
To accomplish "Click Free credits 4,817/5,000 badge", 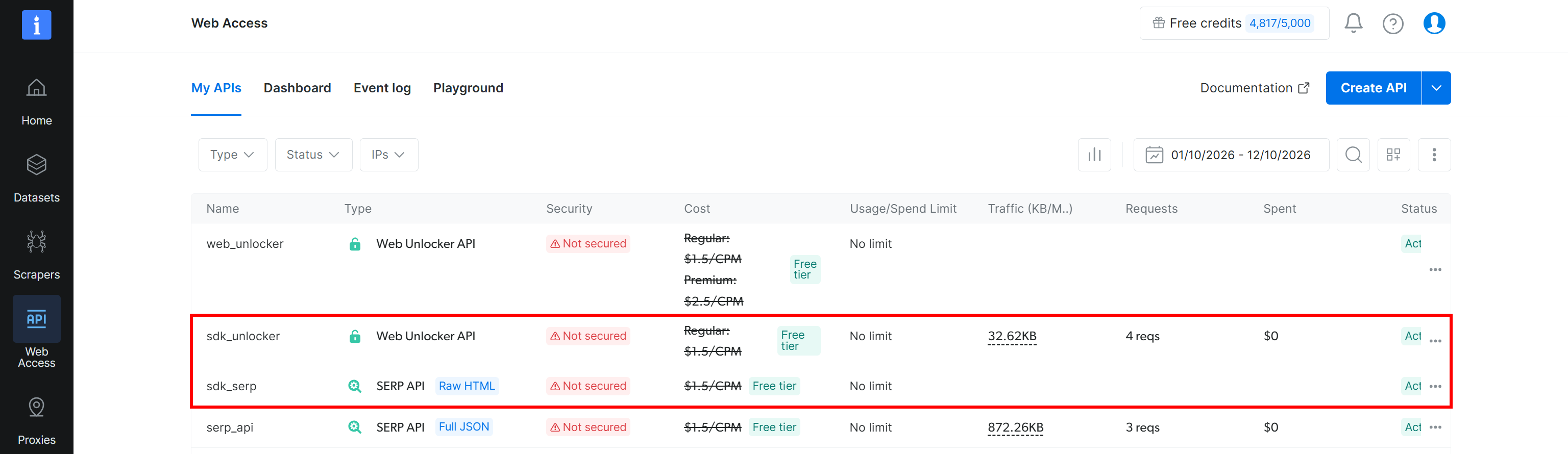I will [1233, 23].
